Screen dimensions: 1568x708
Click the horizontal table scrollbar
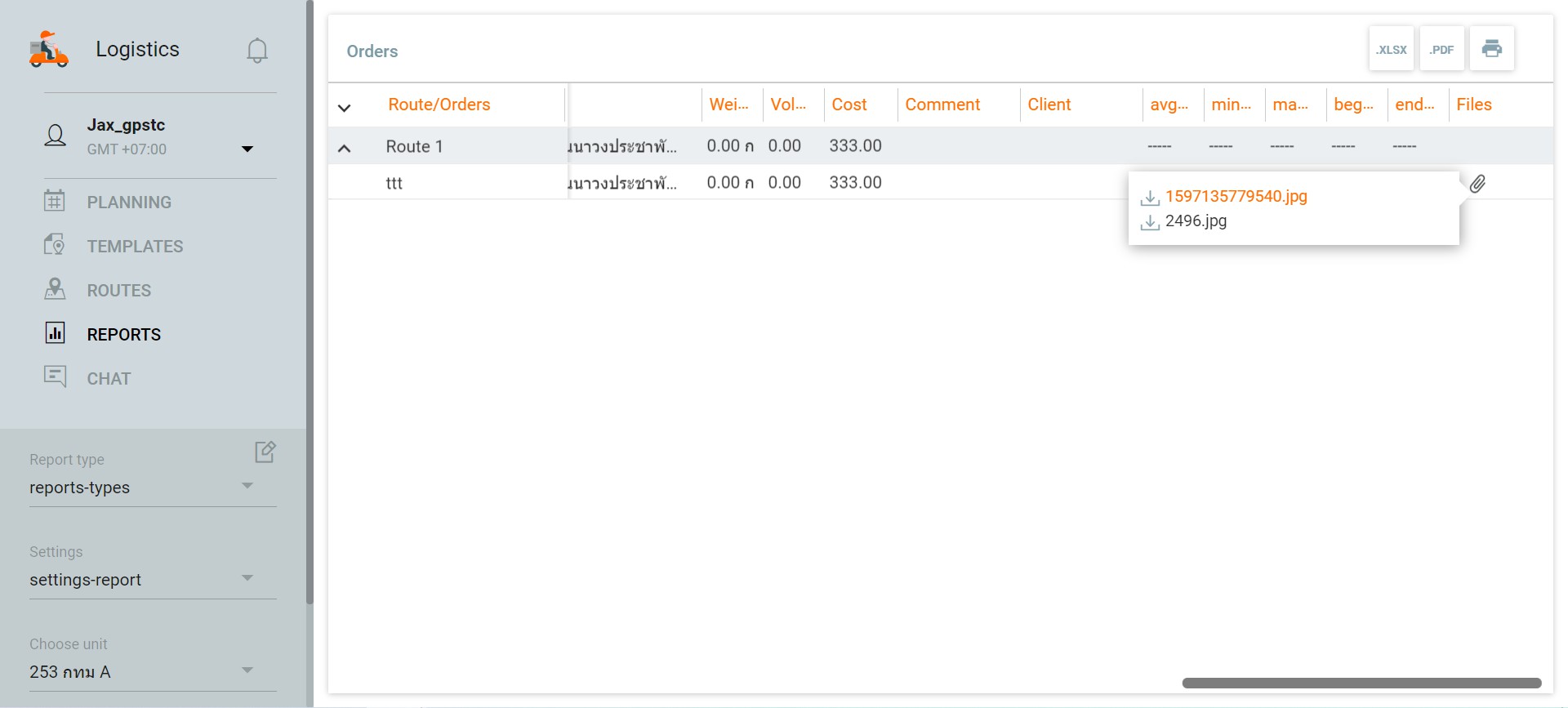coord(1361,683)
